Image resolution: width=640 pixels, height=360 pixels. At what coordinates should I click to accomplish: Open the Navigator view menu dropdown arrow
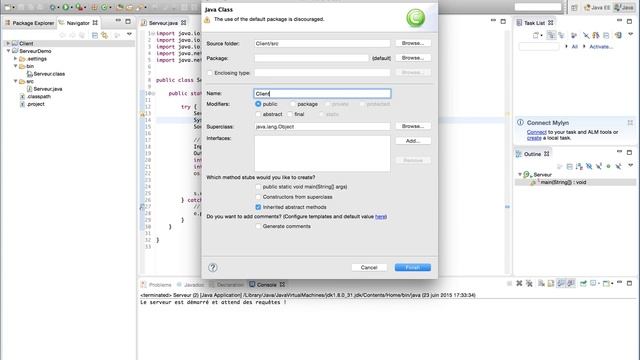click(129, 34)
